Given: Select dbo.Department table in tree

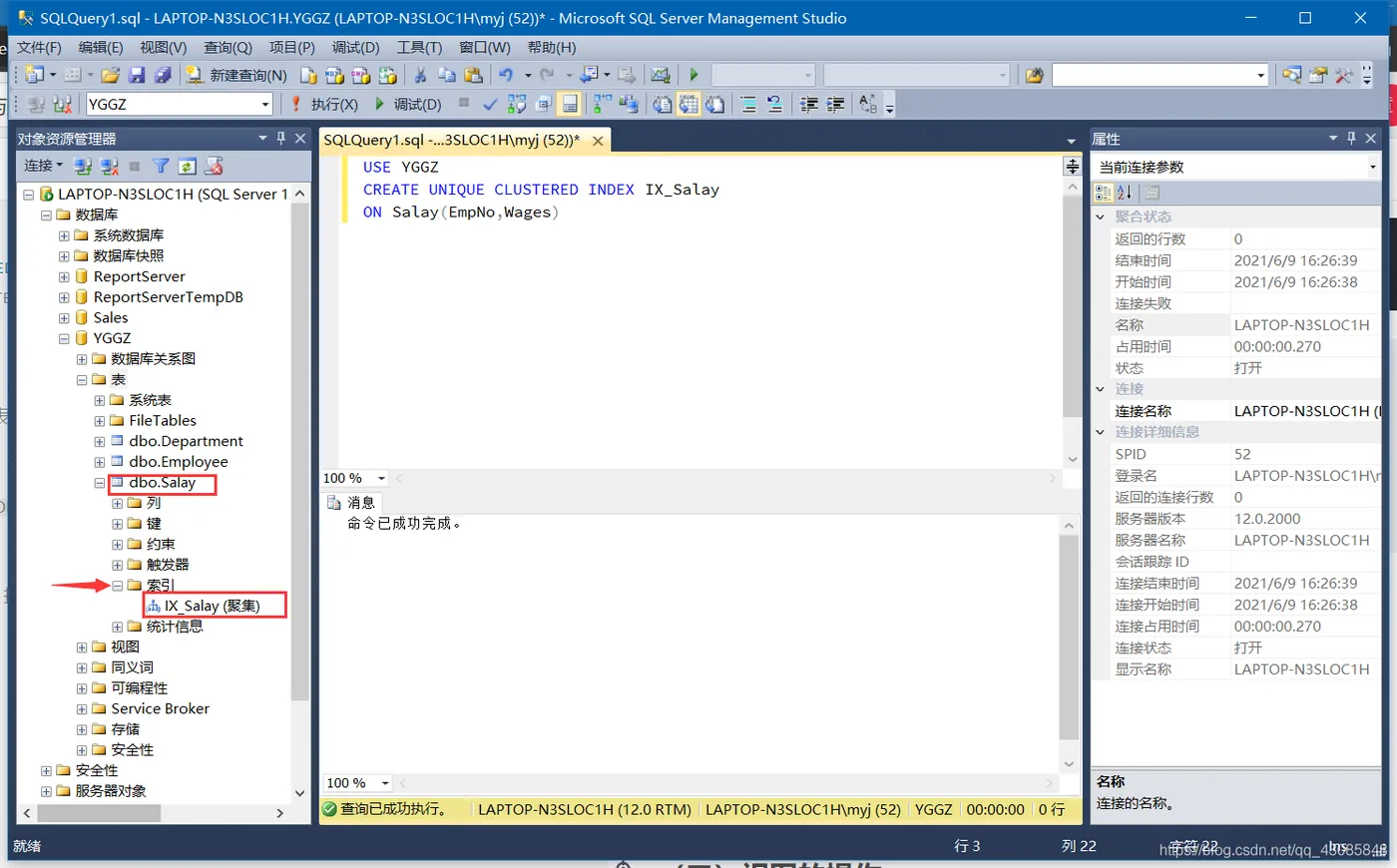Looking at the screenshot, I should coord(186,441).
